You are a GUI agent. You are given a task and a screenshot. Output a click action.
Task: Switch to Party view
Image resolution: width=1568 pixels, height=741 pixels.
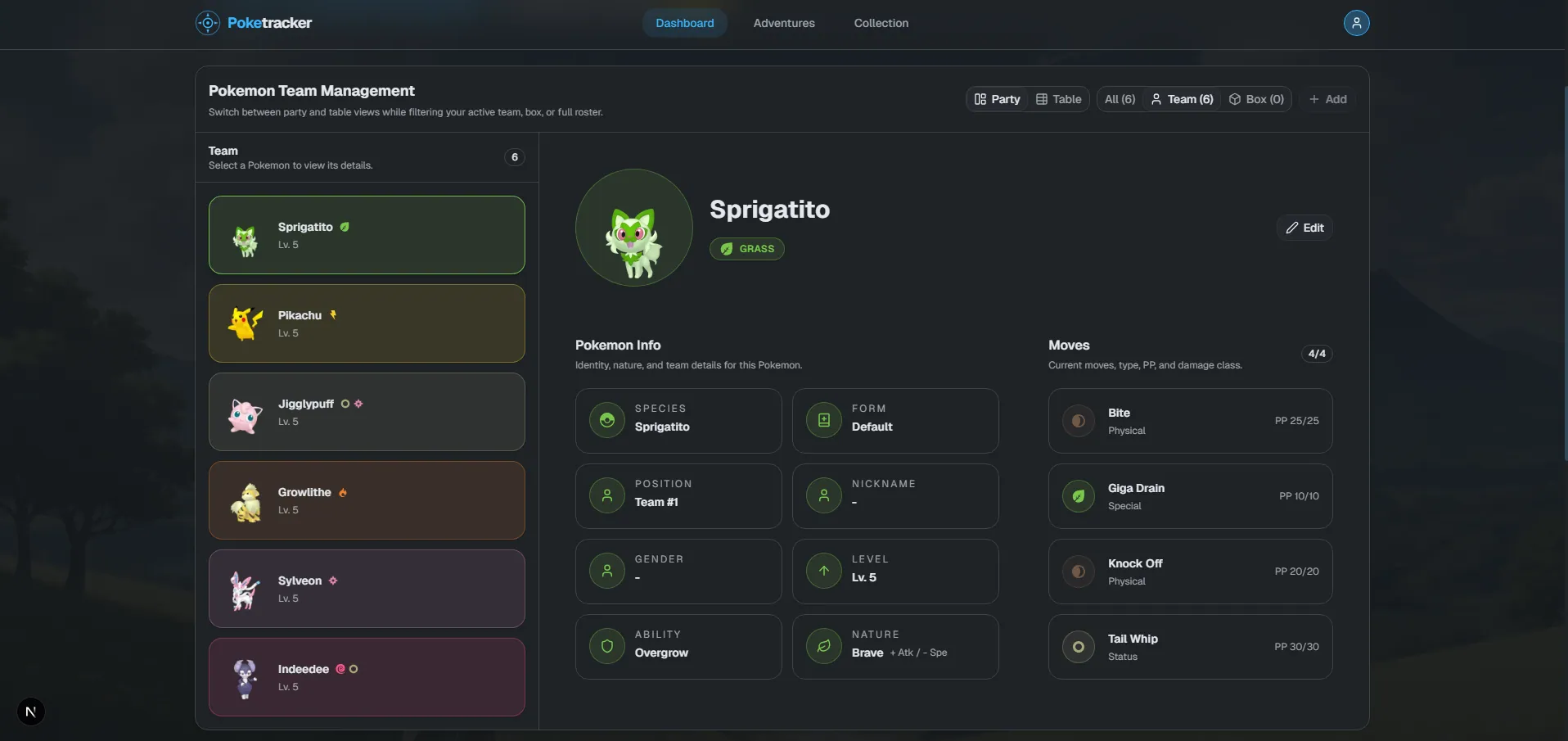(x=997, y=99)
